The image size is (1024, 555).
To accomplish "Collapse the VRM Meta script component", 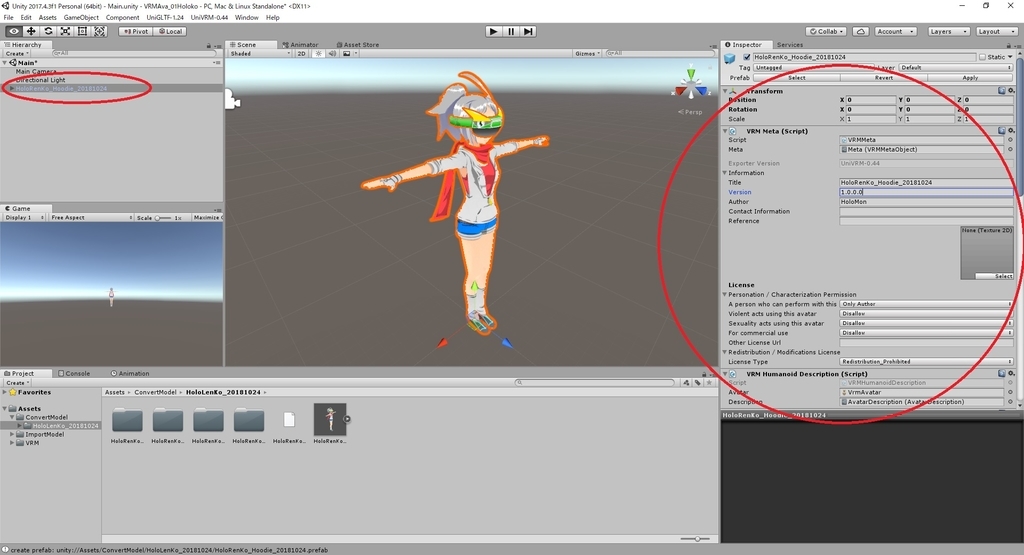I will [725, 131].
